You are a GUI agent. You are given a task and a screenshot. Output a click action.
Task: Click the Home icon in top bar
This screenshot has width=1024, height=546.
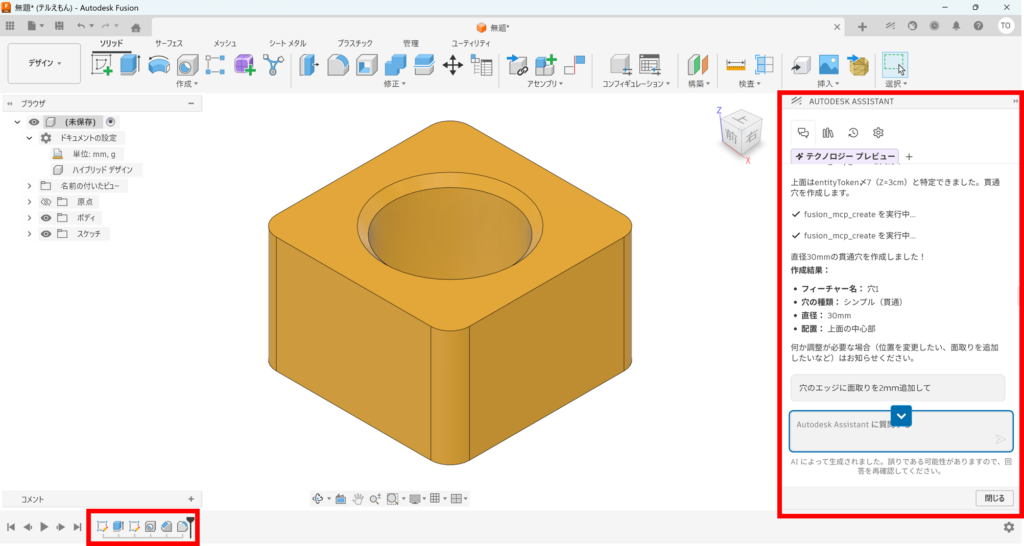pyautogui.click(x=136, y=27)
